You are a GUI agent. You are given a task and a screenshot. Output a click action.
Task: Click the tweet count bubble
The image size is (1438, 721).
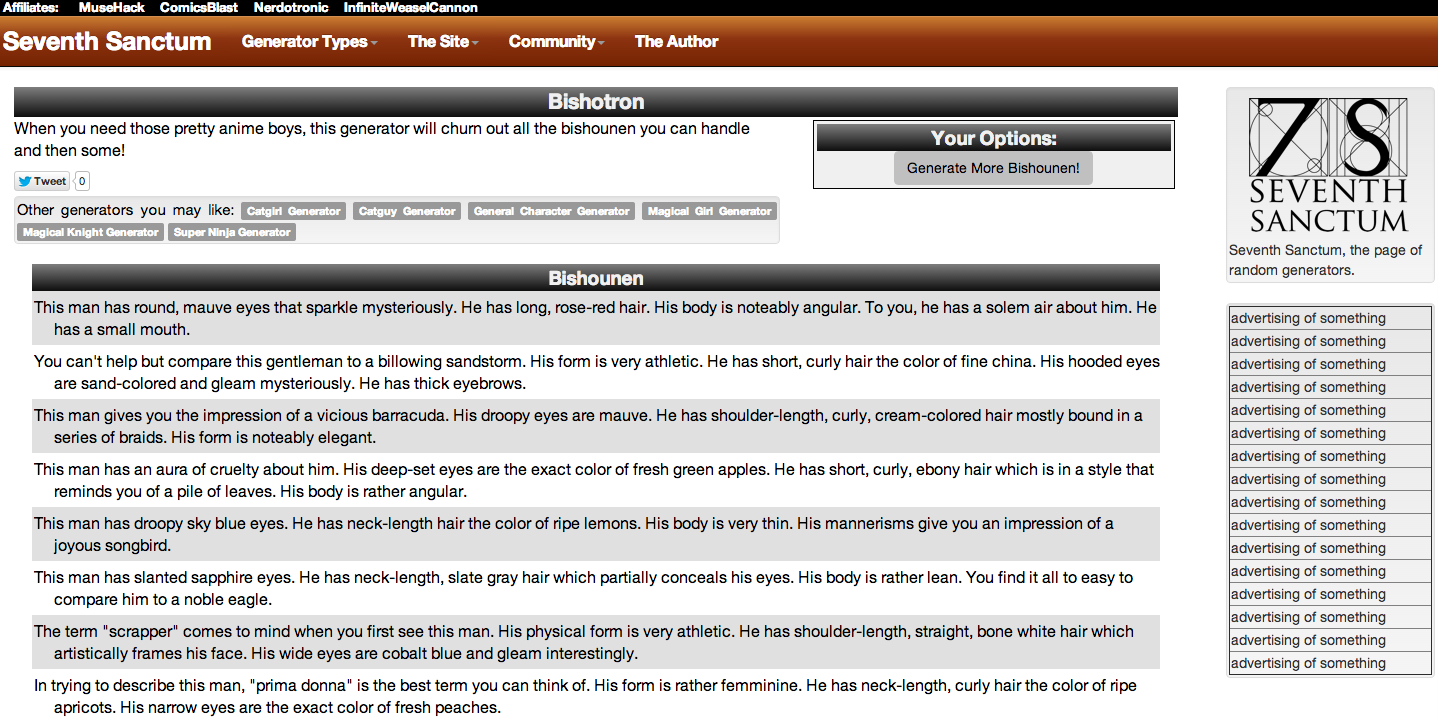click(82, 181)
